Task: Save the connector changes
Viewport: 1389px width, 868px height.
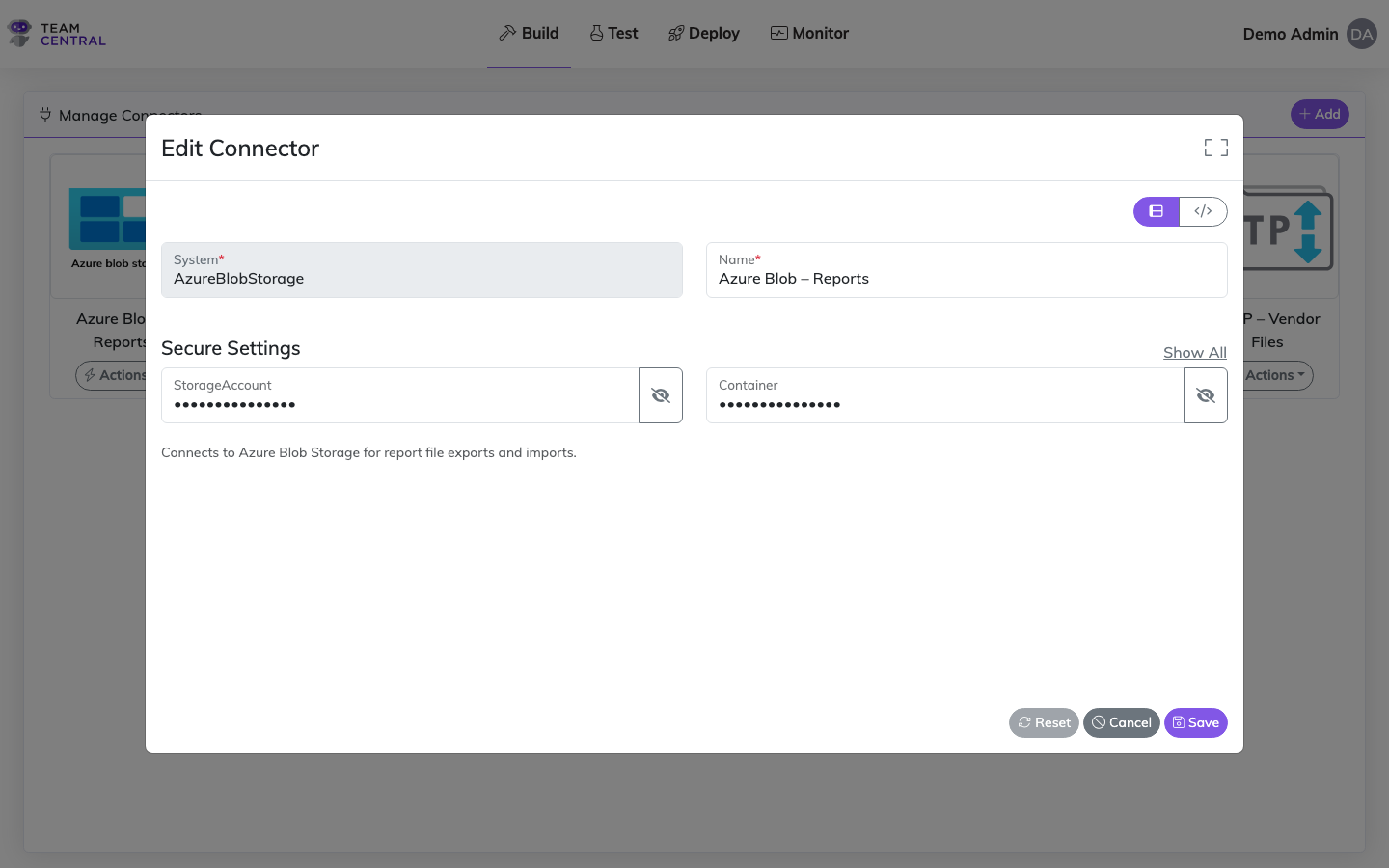Action: coord(1195,722)
